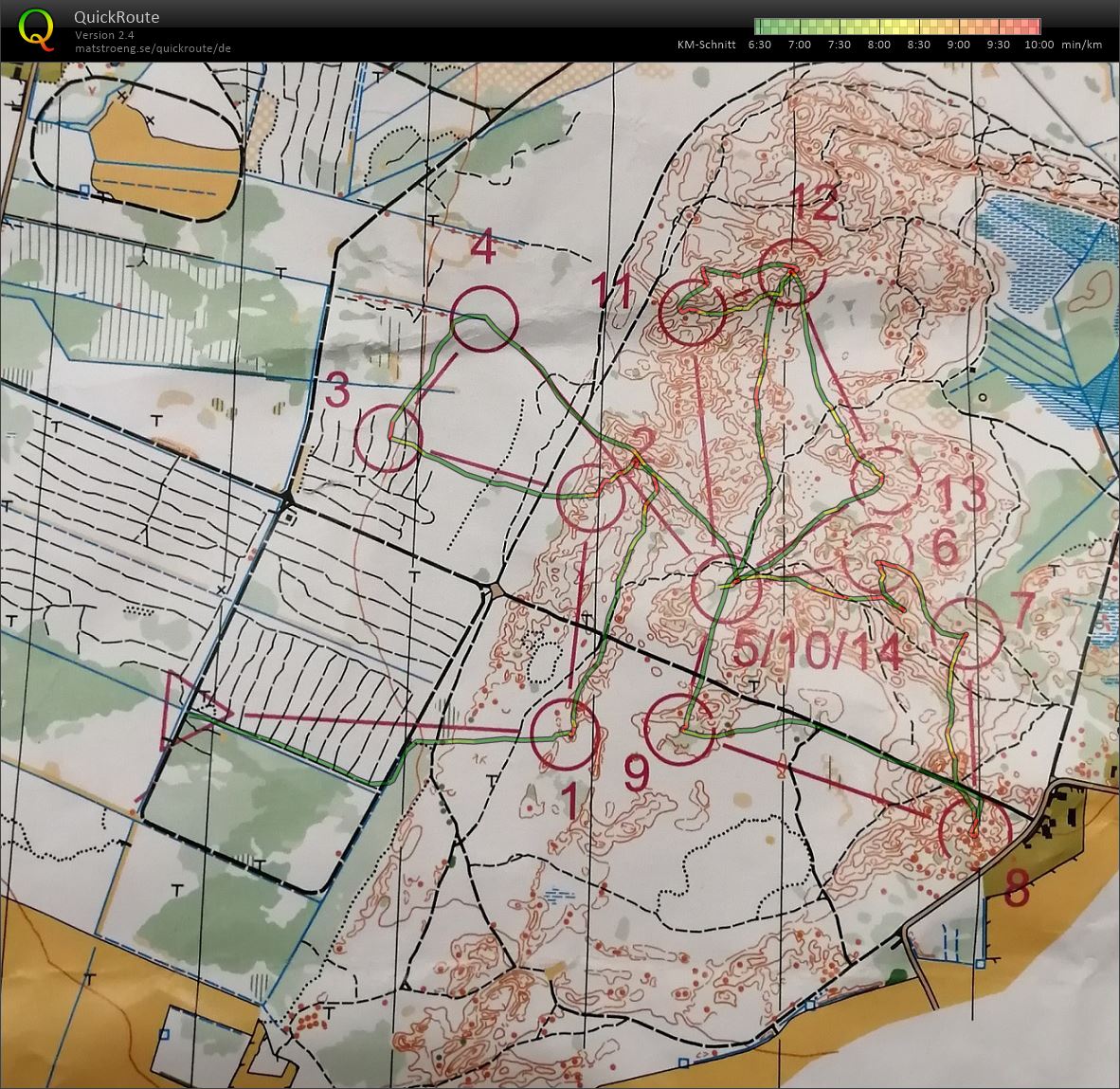1120x1089 pixels.
Task: Select control circle 9 on the map
Action: coord(677,727)
